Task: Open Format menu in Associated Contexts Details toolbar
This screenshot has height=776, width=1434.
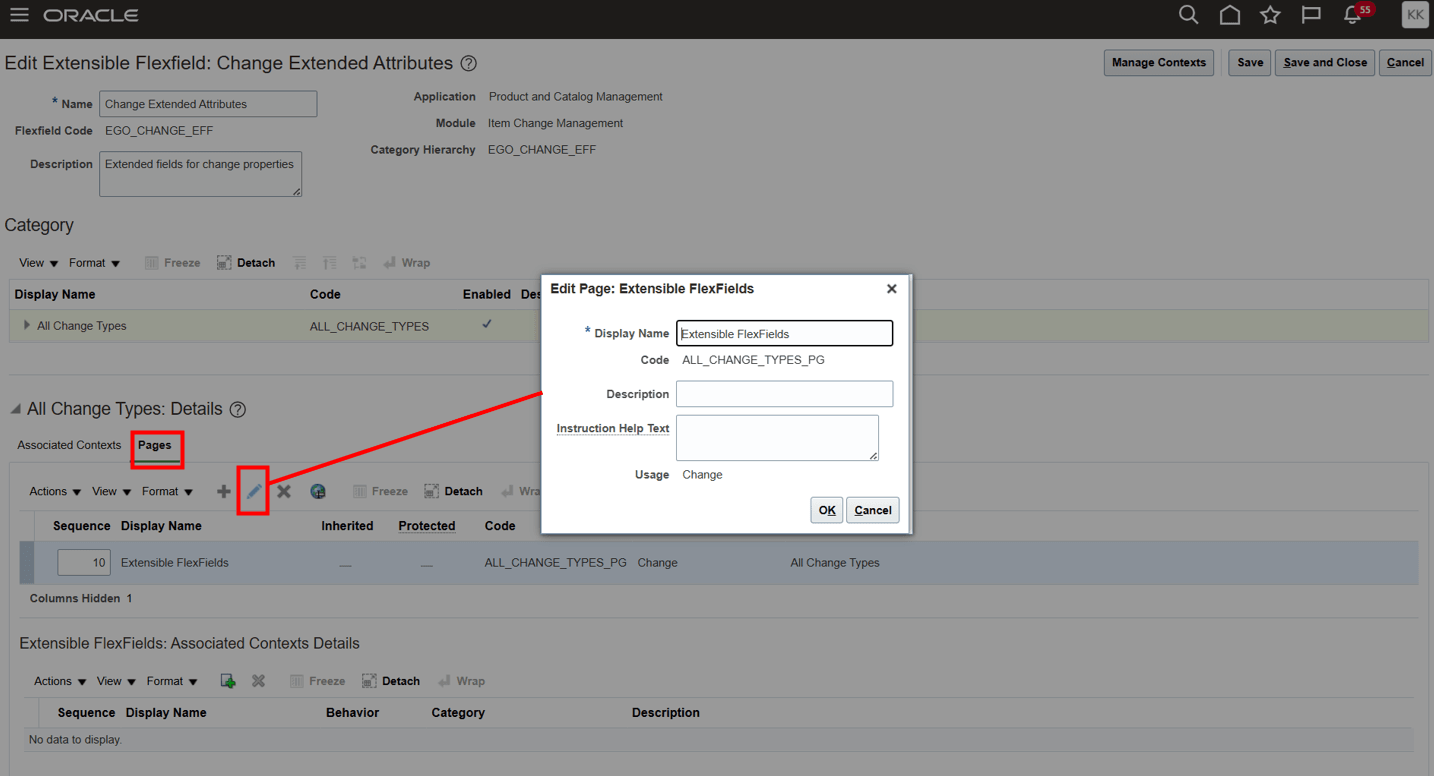Action: (173, 681)
